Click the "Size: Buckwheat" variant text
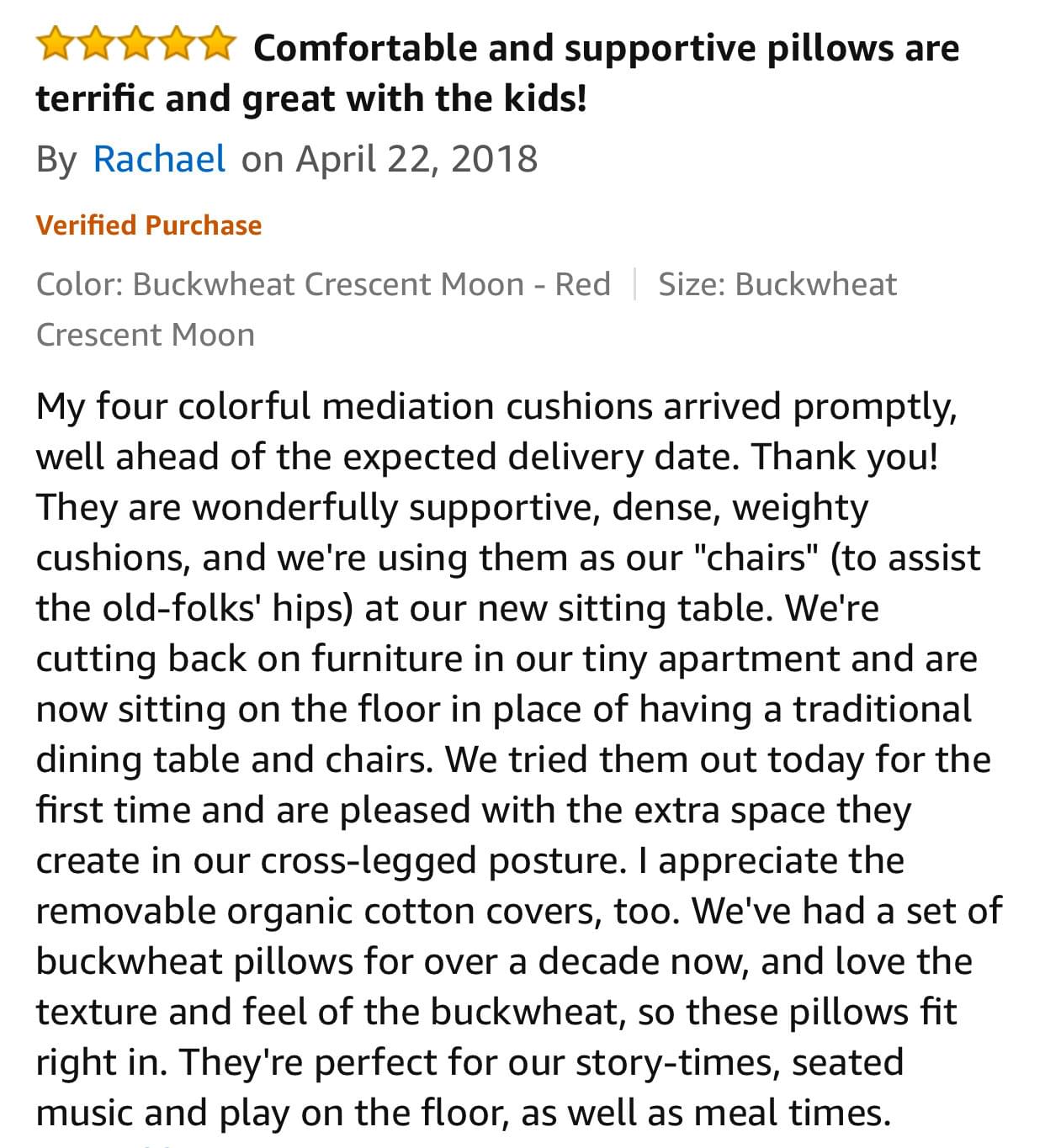1045x1148 pixels. 777,284
